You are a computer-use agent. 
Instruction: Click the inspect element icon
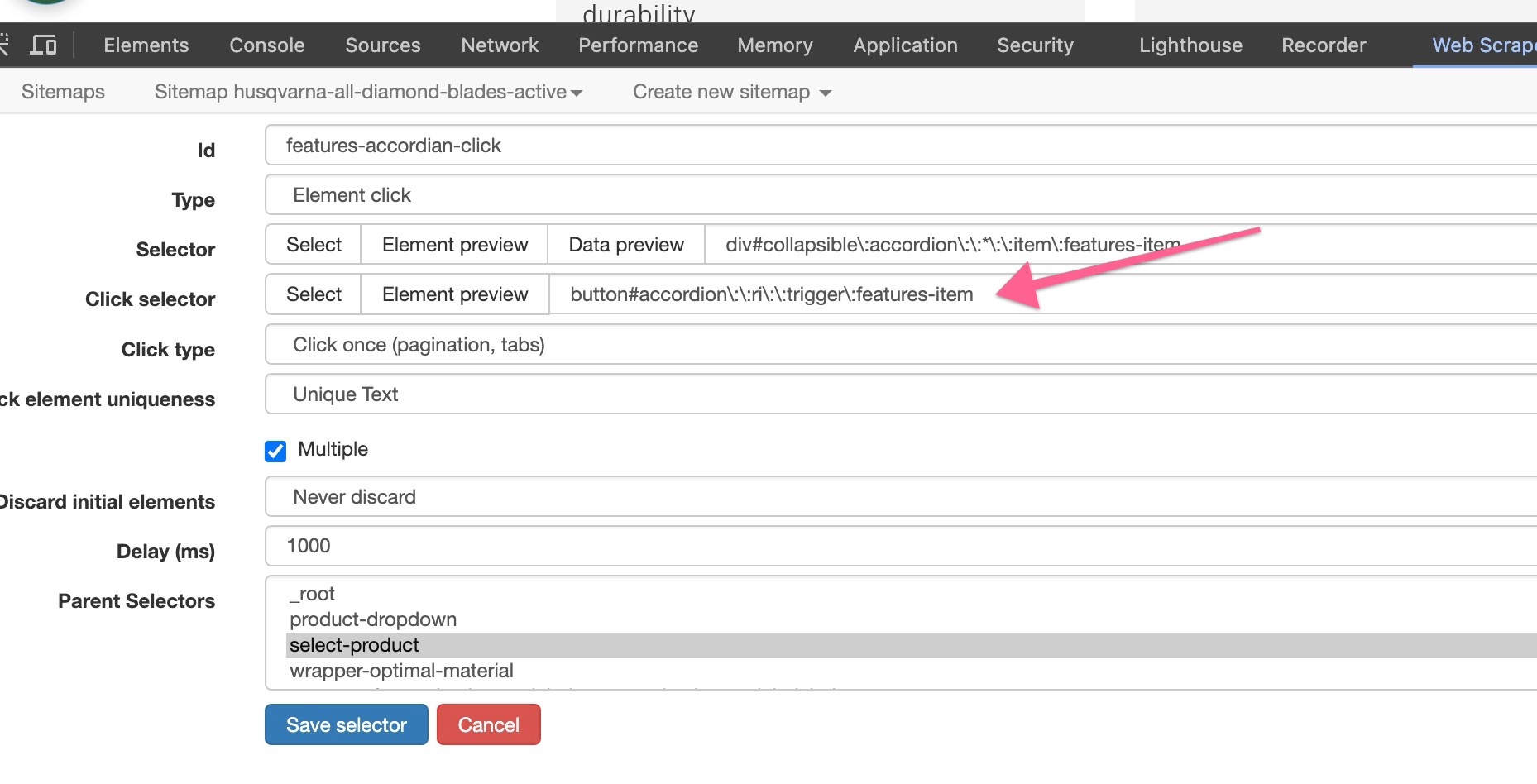[4, 45]
